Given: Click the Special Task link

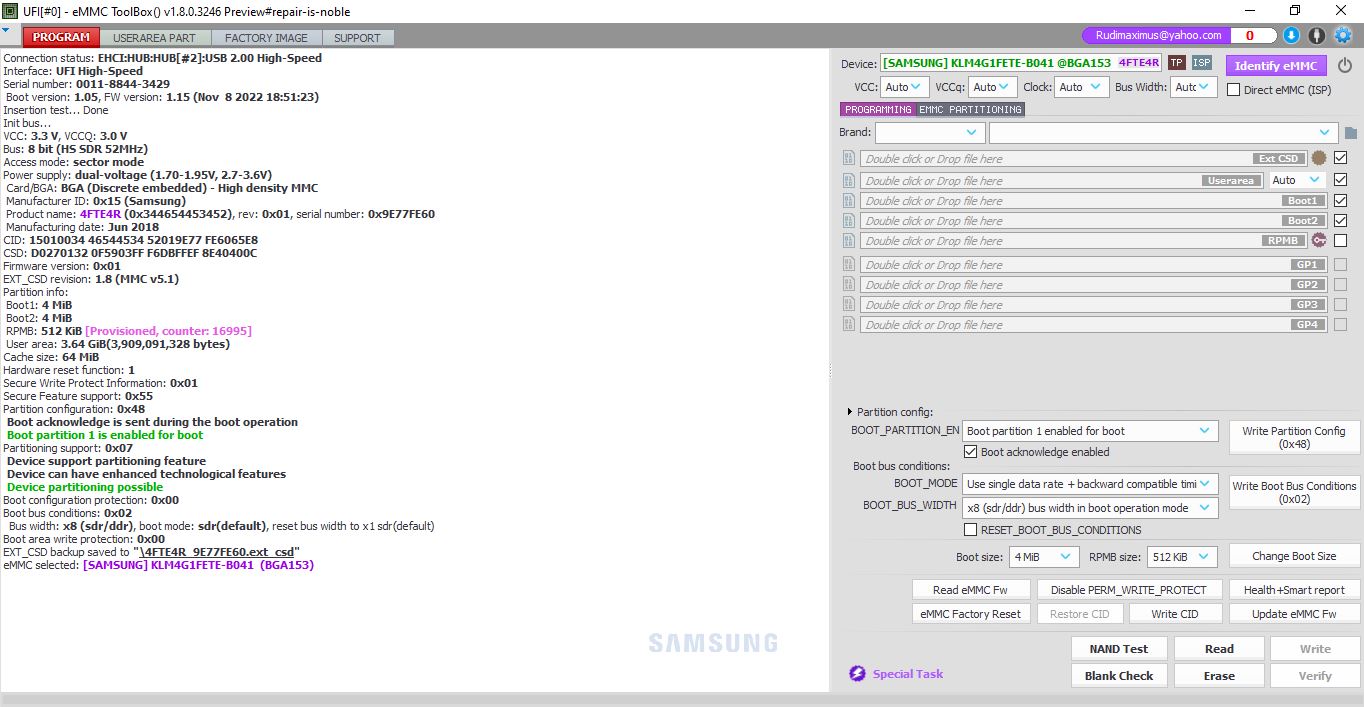Looking at the screenshot, I should pyautogui.click(x=908, y=674).
